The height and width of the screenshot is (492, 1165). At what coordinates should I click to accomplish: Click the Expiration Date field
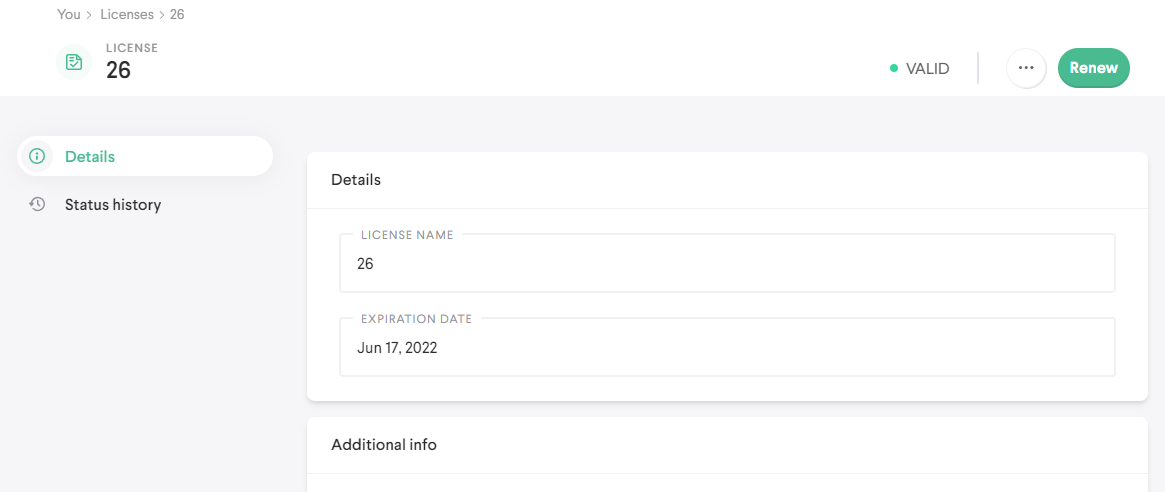coord(727,348)
